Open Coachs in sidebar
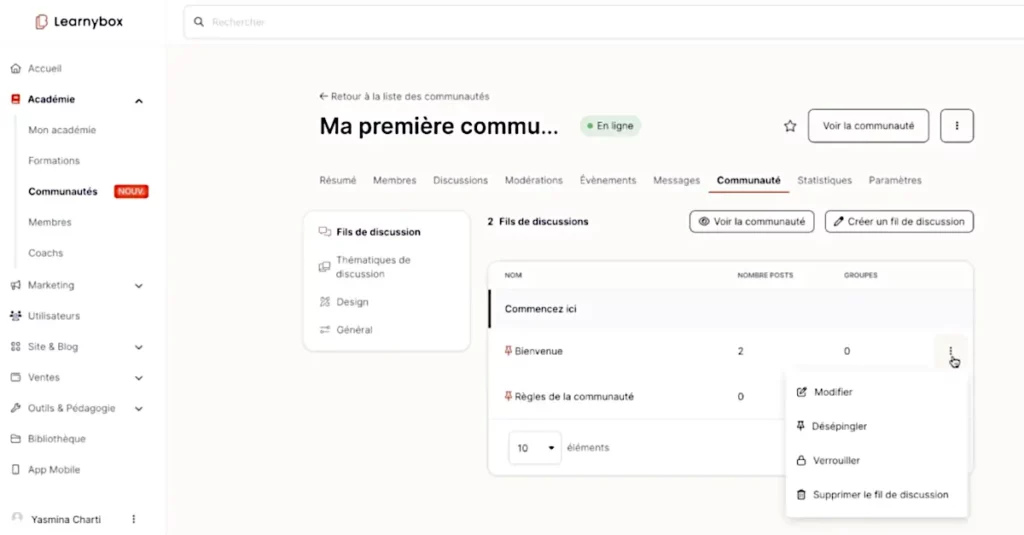The image size is (1024, 535). 46,253
